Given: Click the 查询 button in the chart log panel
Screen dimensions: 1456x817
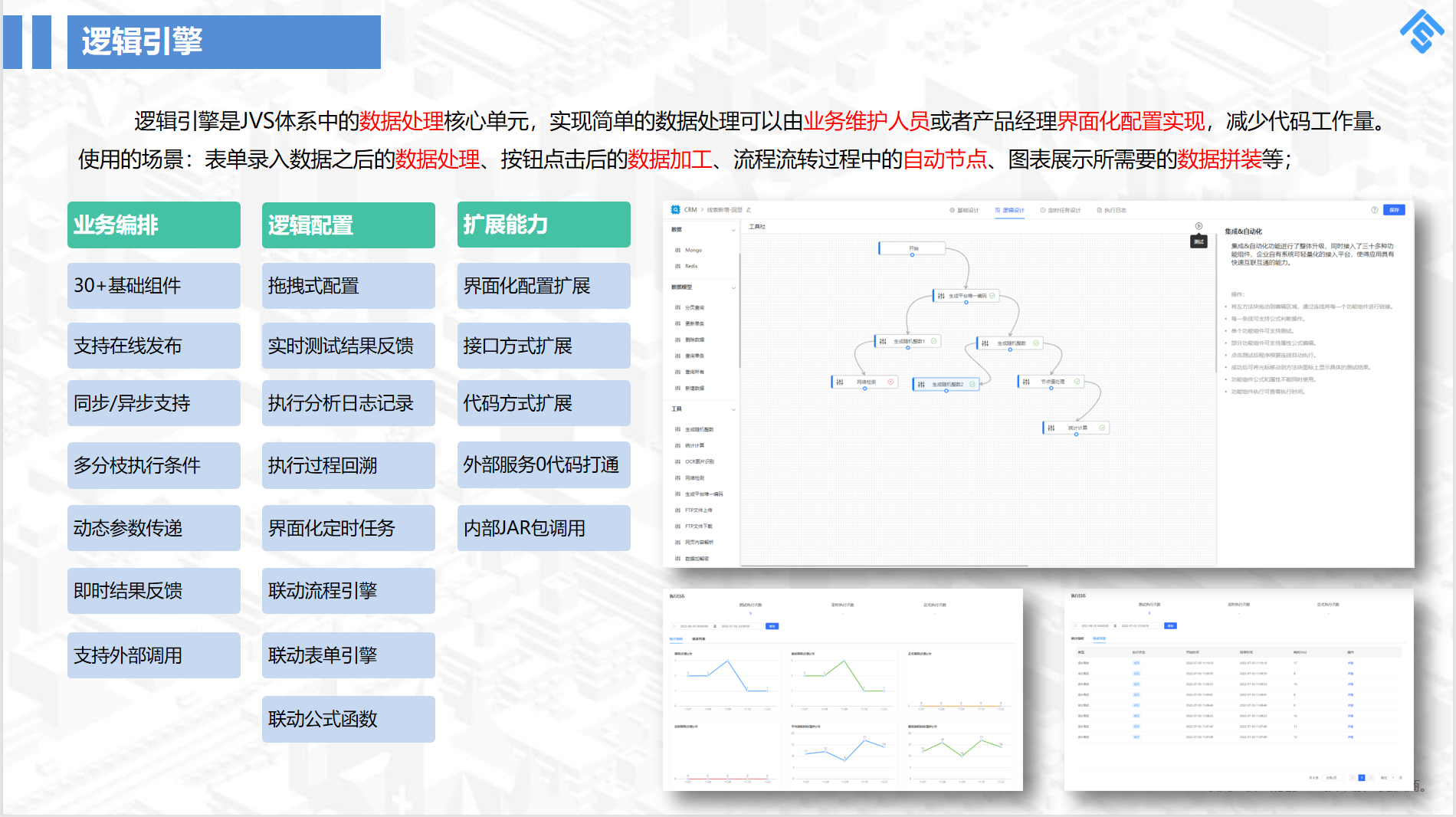Looking at the screenshot, I should pos(772,626).
